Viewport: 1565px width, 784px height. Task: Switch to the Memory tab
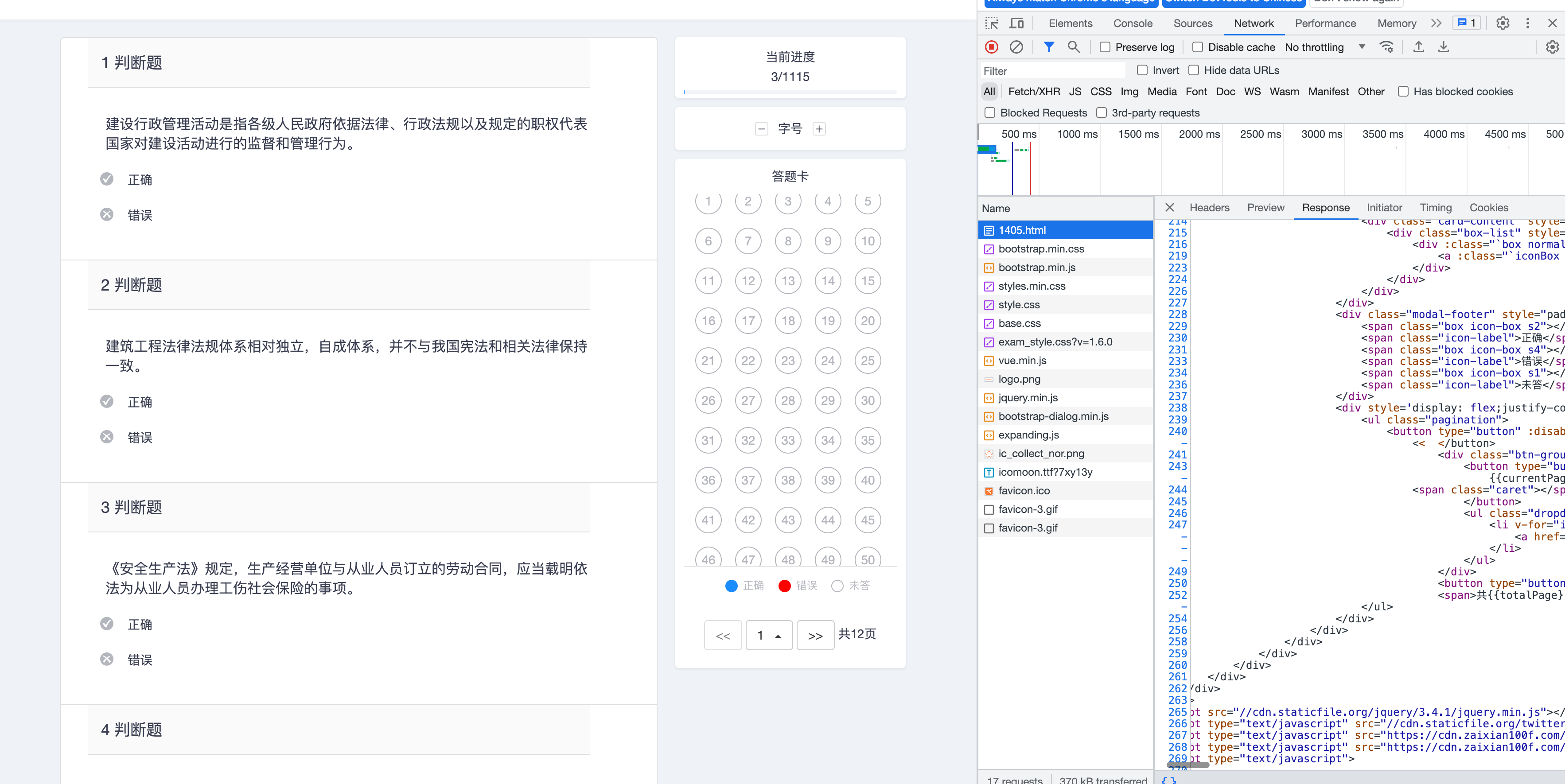(x=1396, y=23)
